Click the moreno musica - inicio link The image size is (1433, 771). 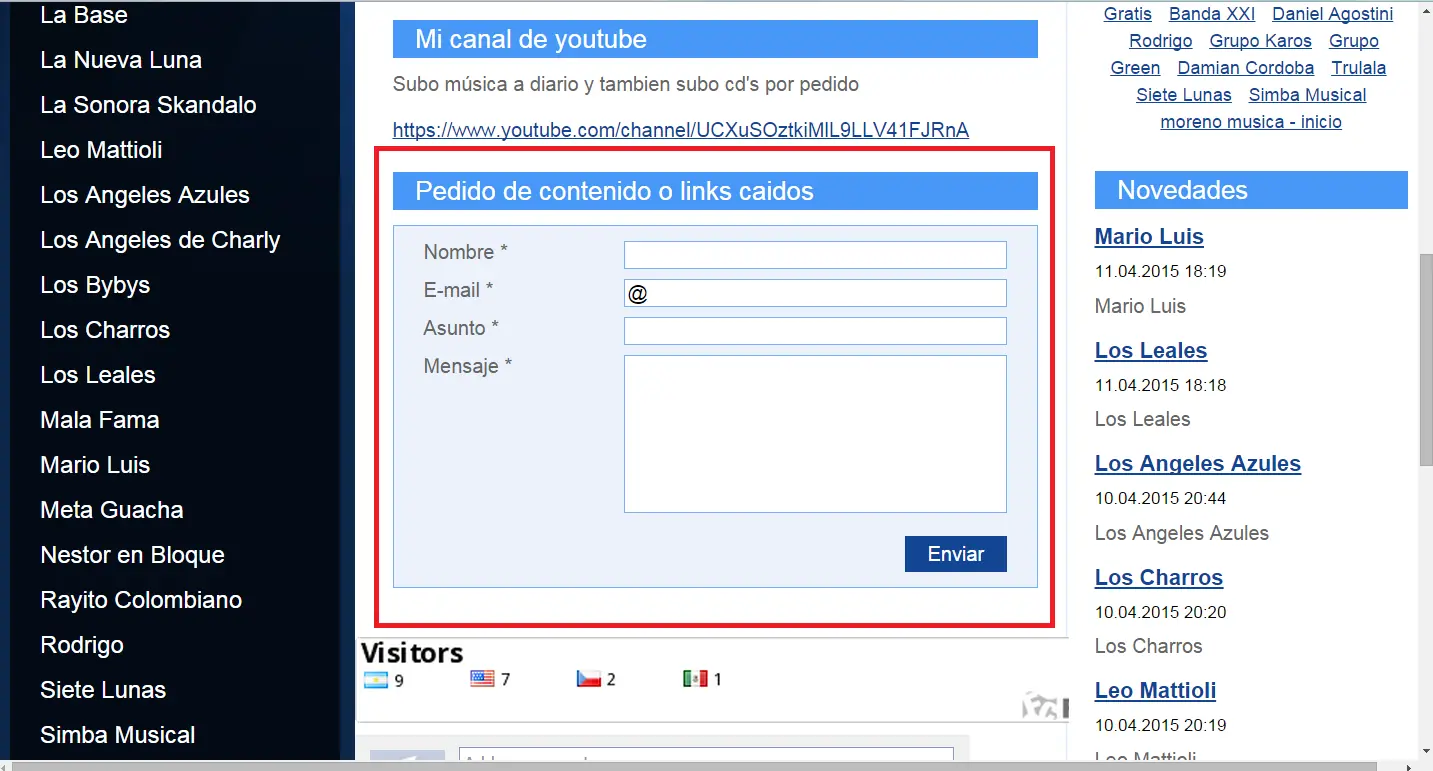click(x=1251, y=122)
